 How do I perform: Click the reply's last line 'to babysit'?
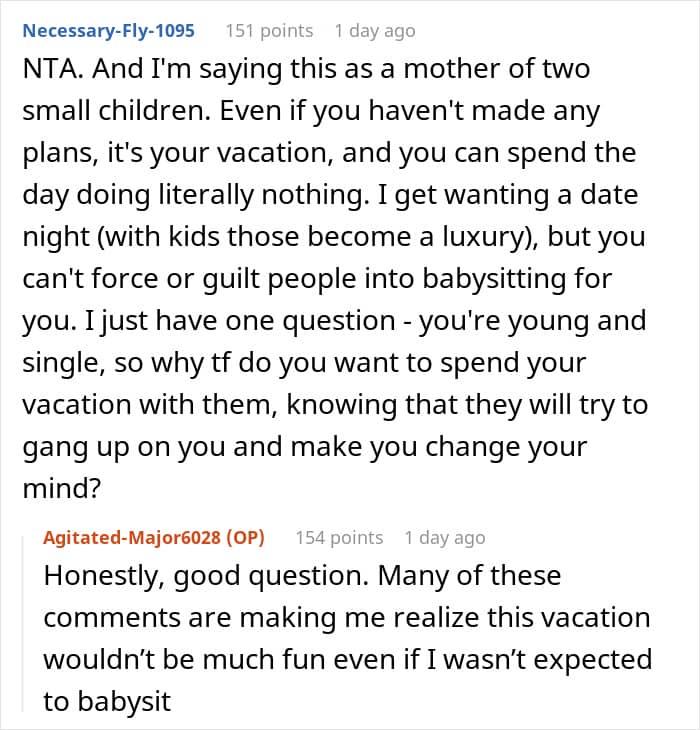point(107,700)
